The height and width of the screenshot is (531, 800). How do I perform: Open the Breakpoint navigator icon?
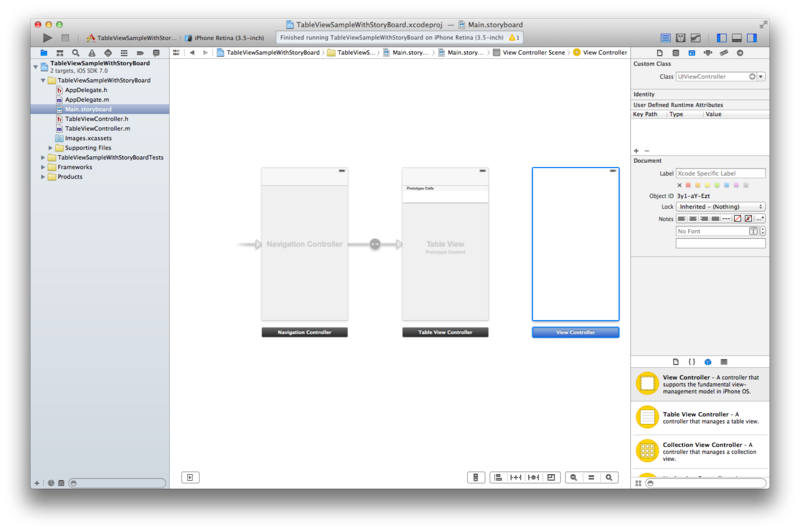pos(140,53)
